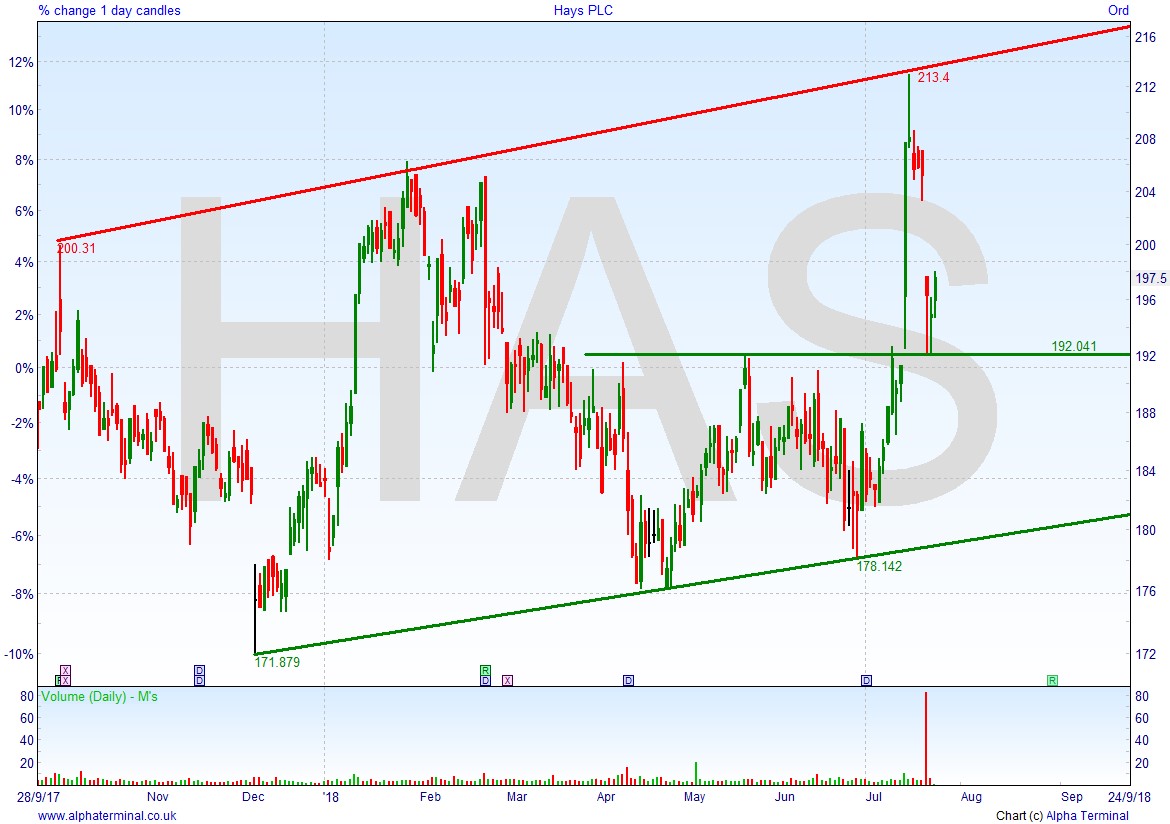Click the 12% axis label on the left

(x=21, y=63)
